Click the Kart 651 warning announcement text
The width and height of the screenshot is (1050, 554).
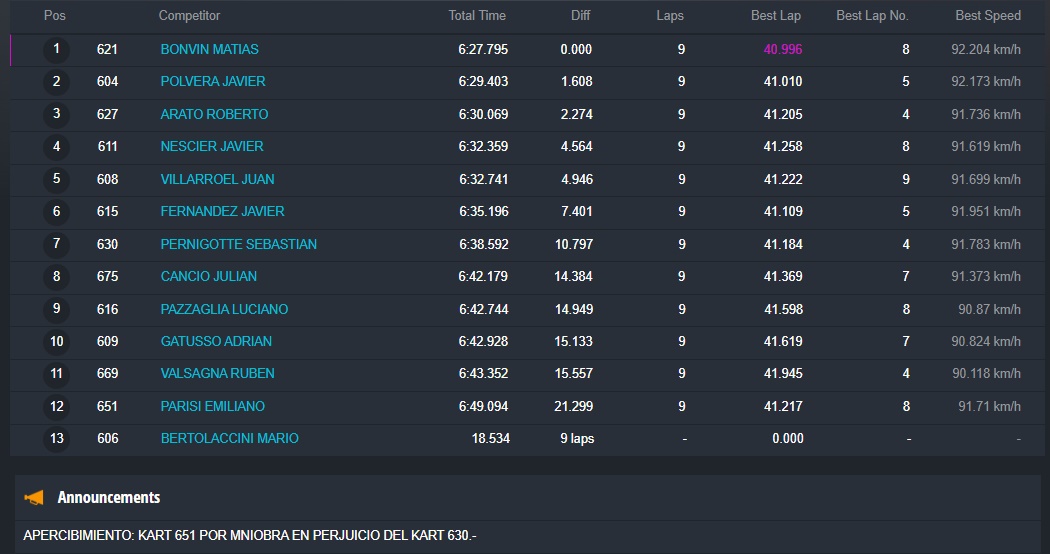point(250,536)
